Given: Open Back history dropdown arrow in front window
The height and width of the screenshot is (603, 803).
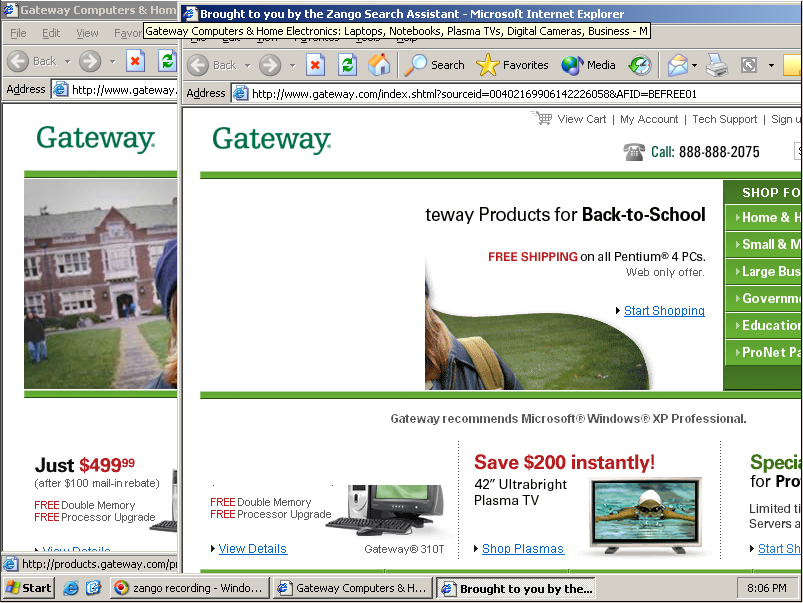Looking at the screenshot, I should tap(247, 66).
